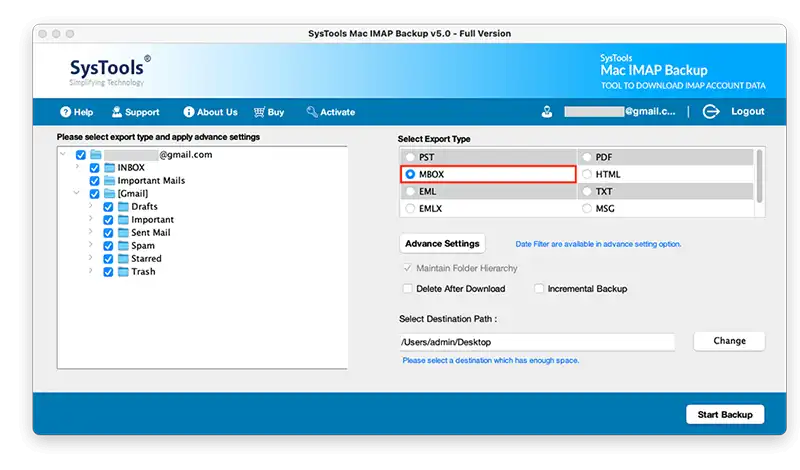Enable Delete After Download option
Viewport: 800px width, 470px height.
407,288
